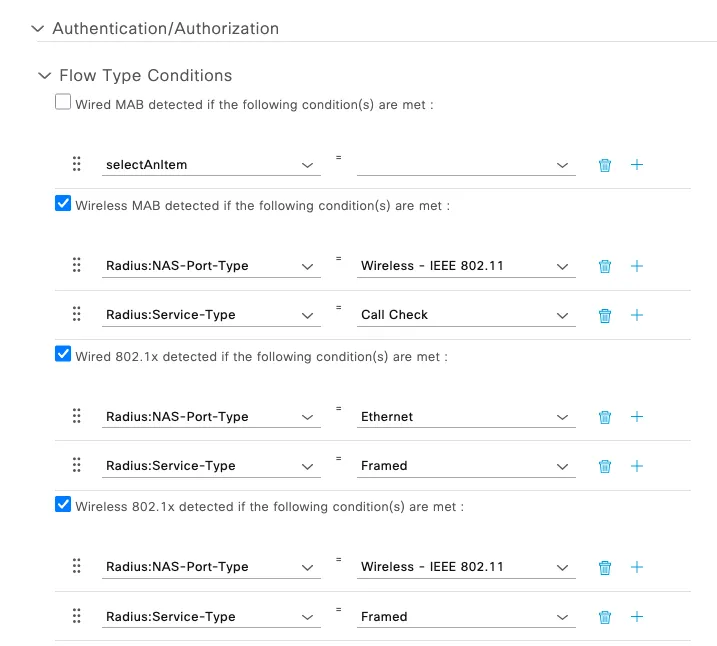Screen dimensions: 717x646
Task: Delete the Call Check Service-Type condition
Action: coord(605,315)
